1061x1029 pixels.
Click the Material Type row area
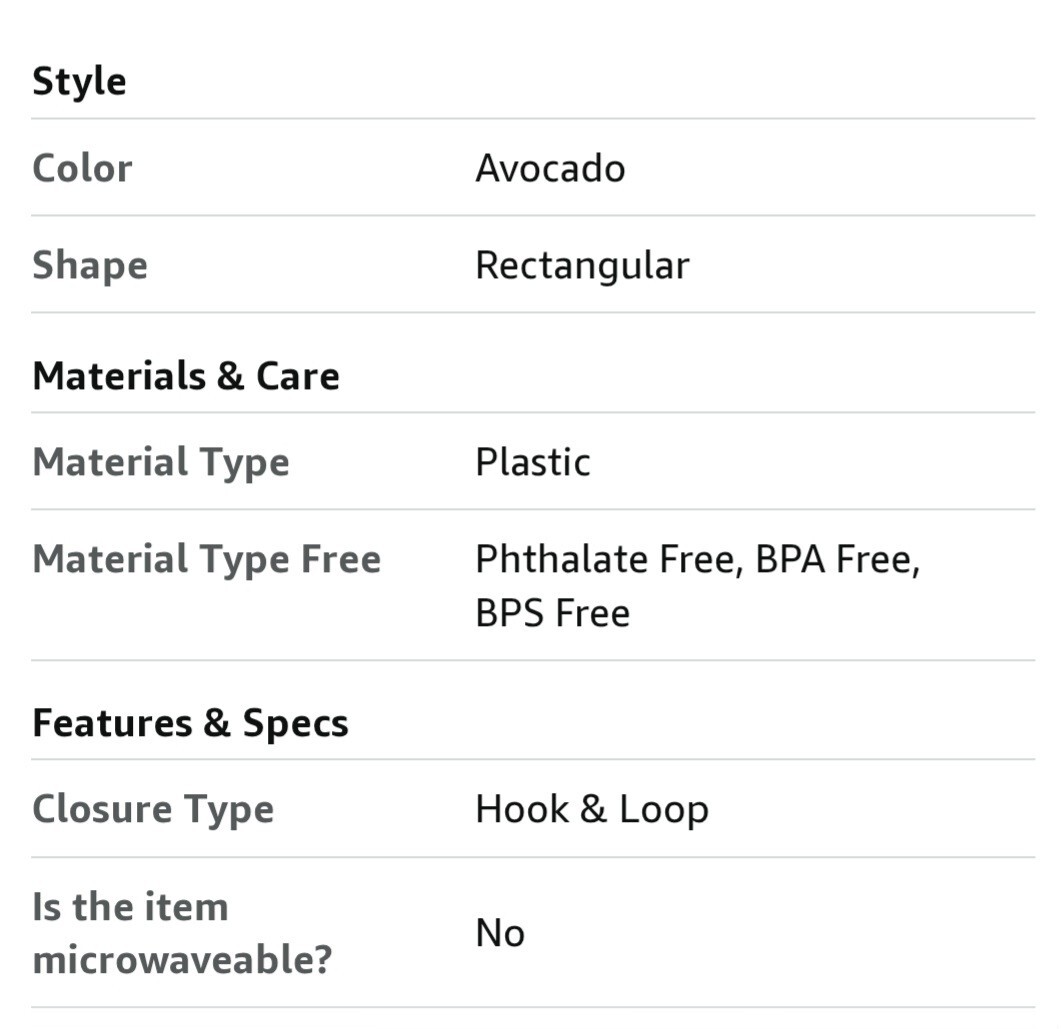tap(533, 461)
